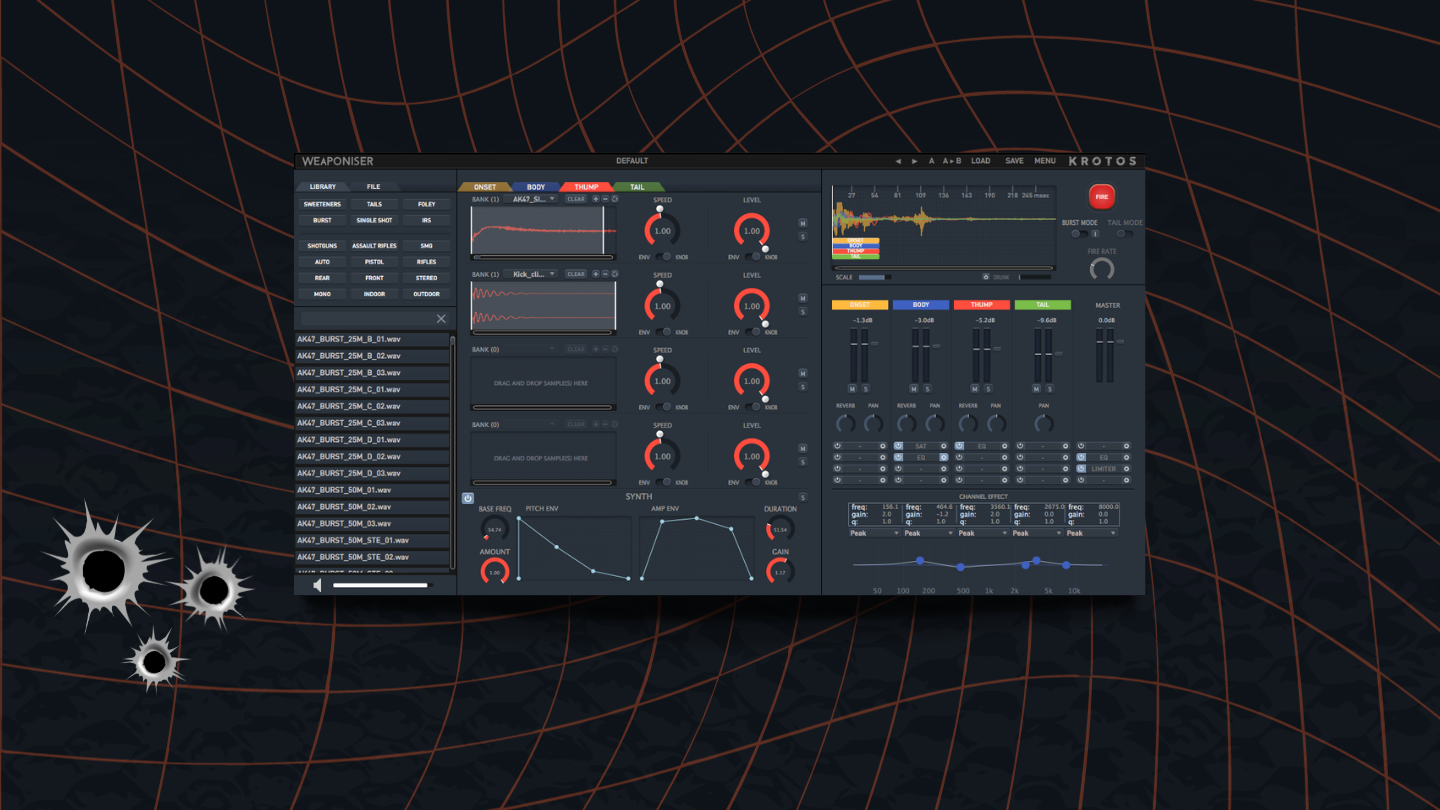Hit the red FIRE button
Viewport: 1440px width, 810px height.
point(1101,197)
